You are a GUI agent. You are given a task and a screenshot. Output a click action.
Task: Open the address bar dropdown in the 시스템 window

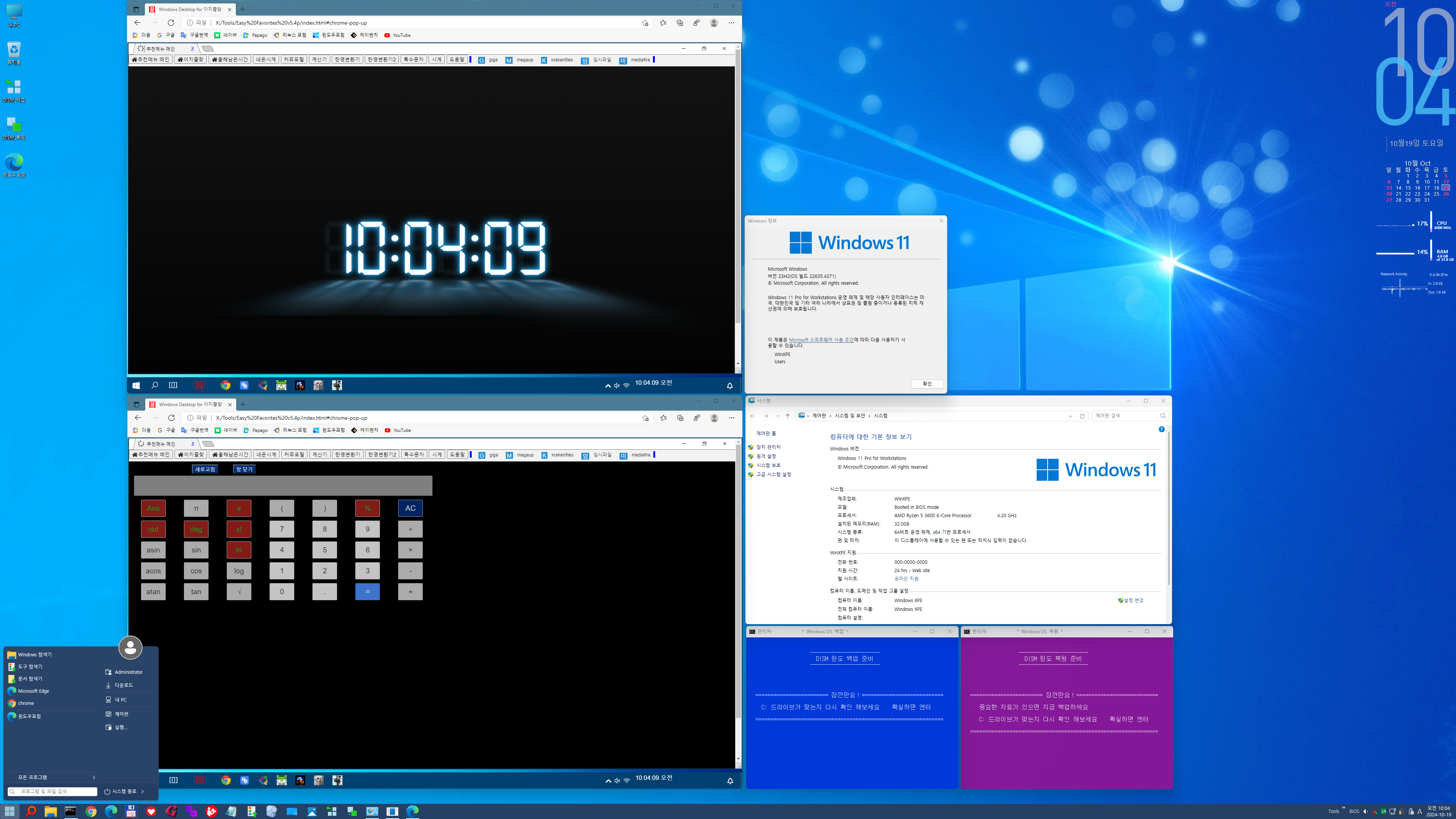click(1070, 416)
